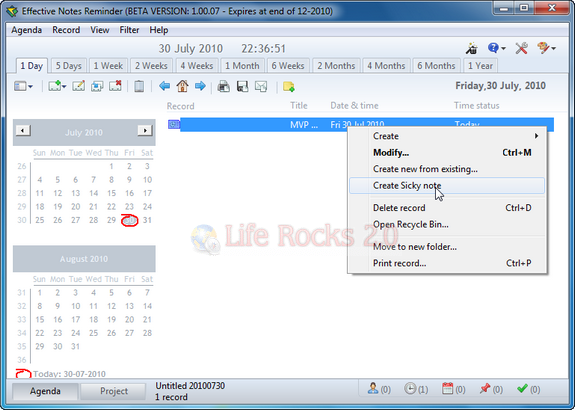Click the clipboard paste toolbar icon
Image resolution: width=575 pixels, height=410 pixels.
tap(139, 87)
